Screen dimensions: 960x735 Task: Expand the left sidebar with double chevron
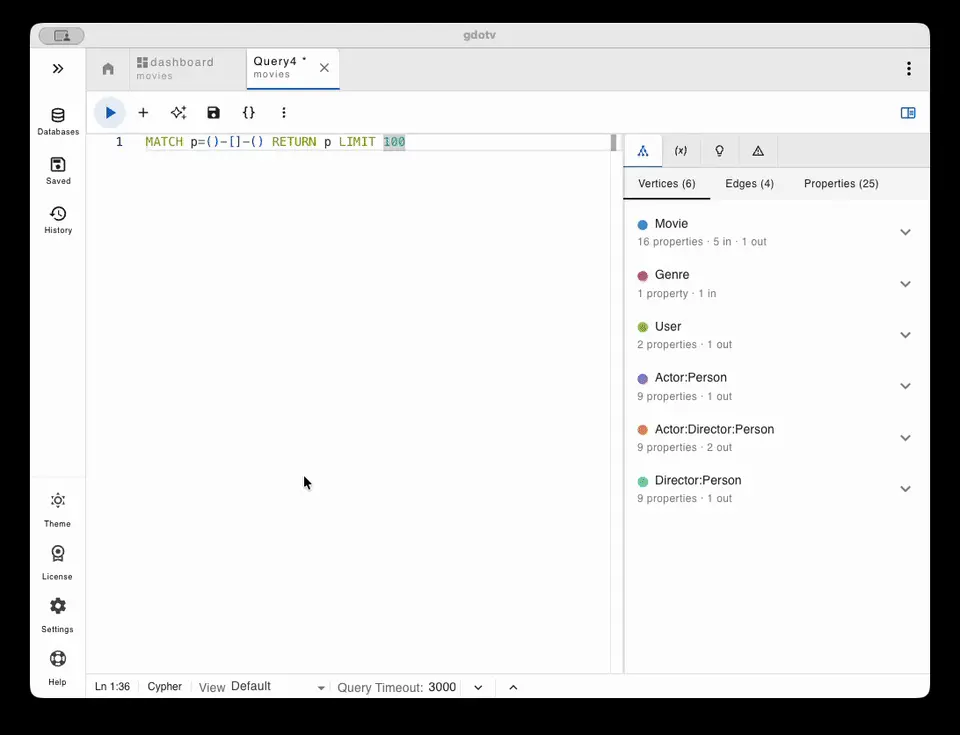click(x=58, y=69)
